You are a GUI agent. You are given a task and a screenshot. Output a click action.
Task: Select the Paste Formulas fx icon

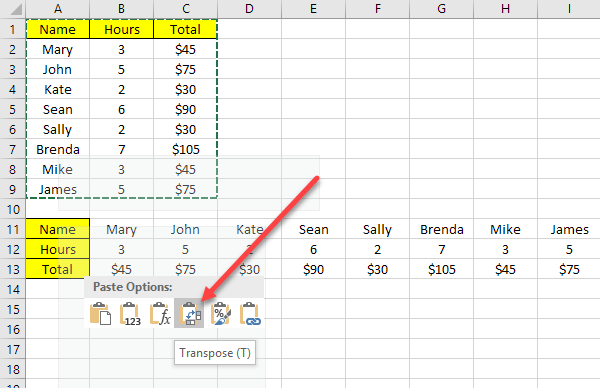pos(160,314)
